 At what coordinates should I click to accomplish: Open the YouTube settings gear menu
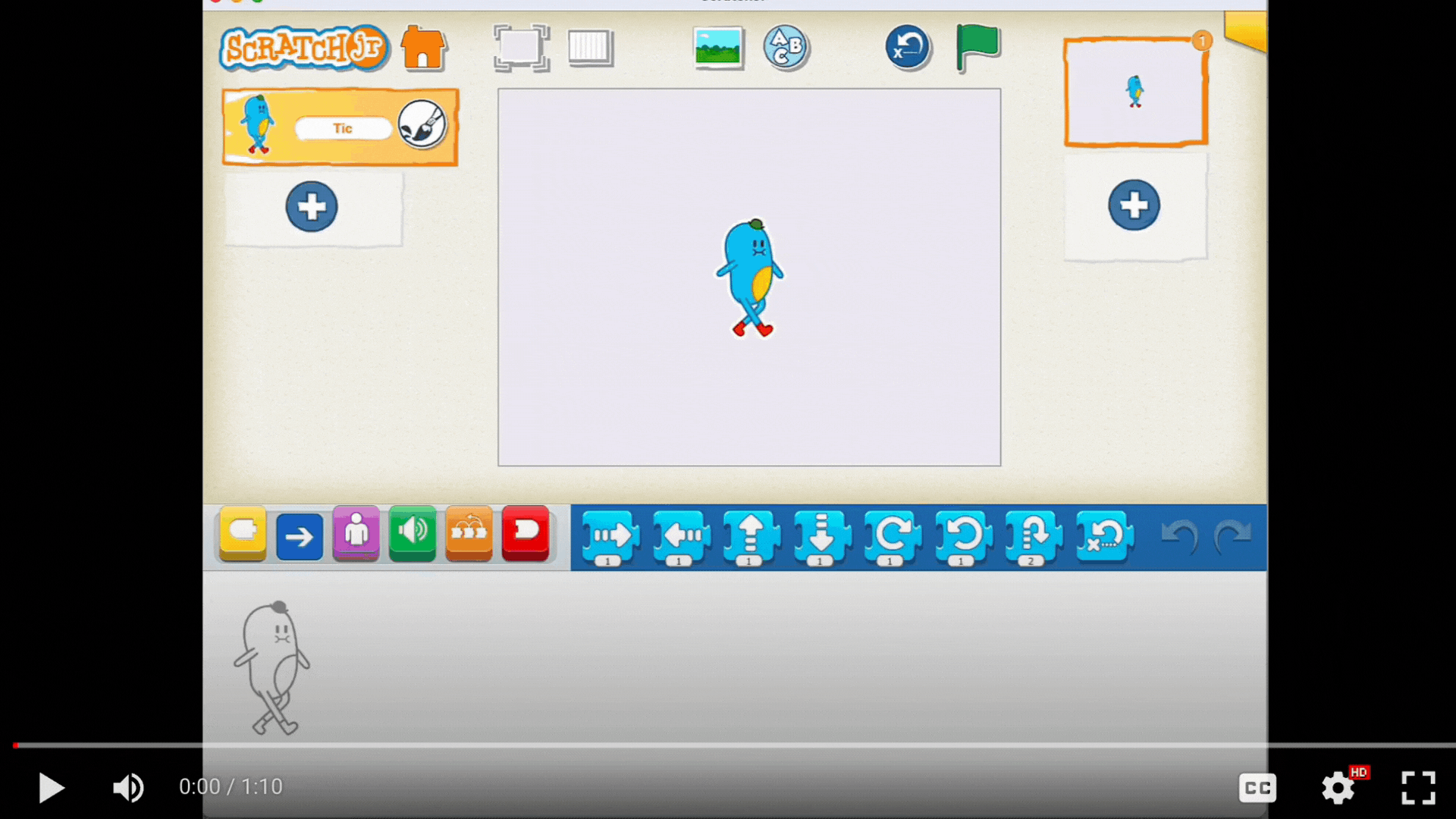[x=1338, y=788]
